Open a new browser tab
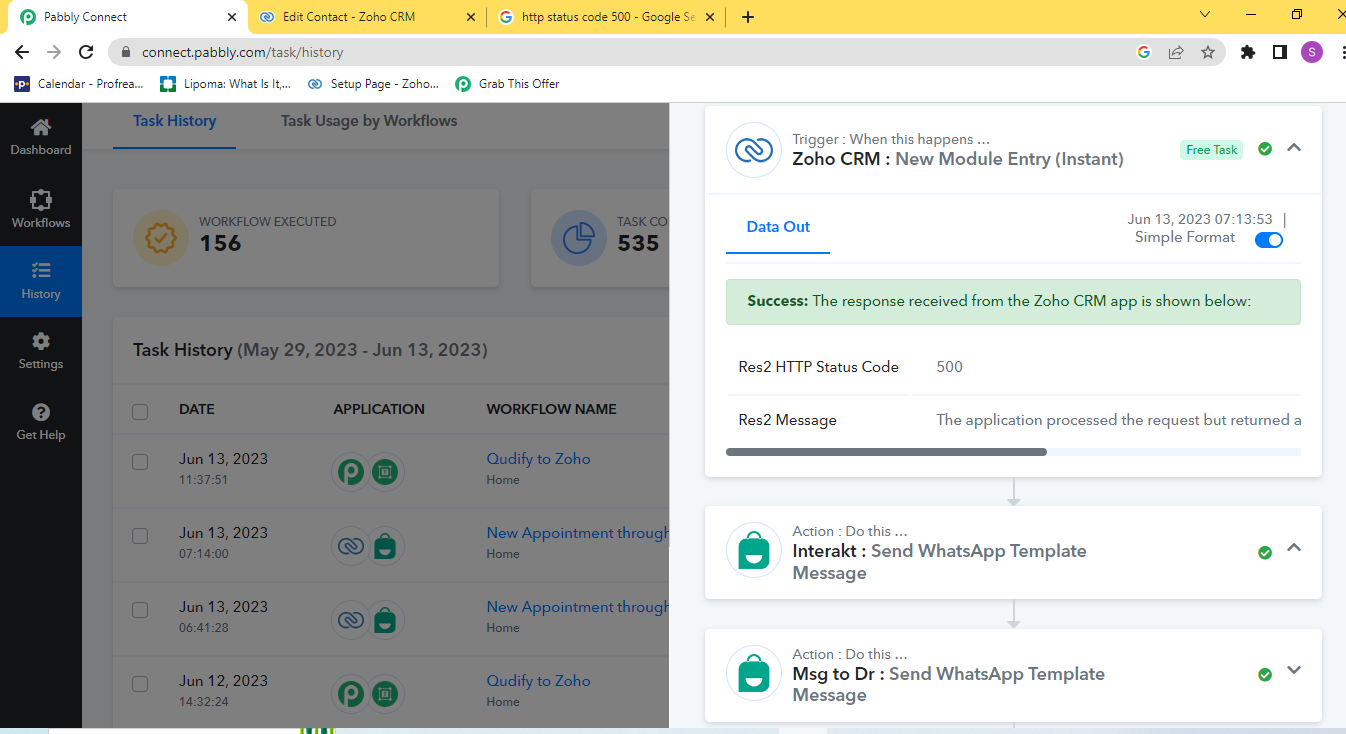Viewport: 1346px width, 734px height. click(748, 17)
